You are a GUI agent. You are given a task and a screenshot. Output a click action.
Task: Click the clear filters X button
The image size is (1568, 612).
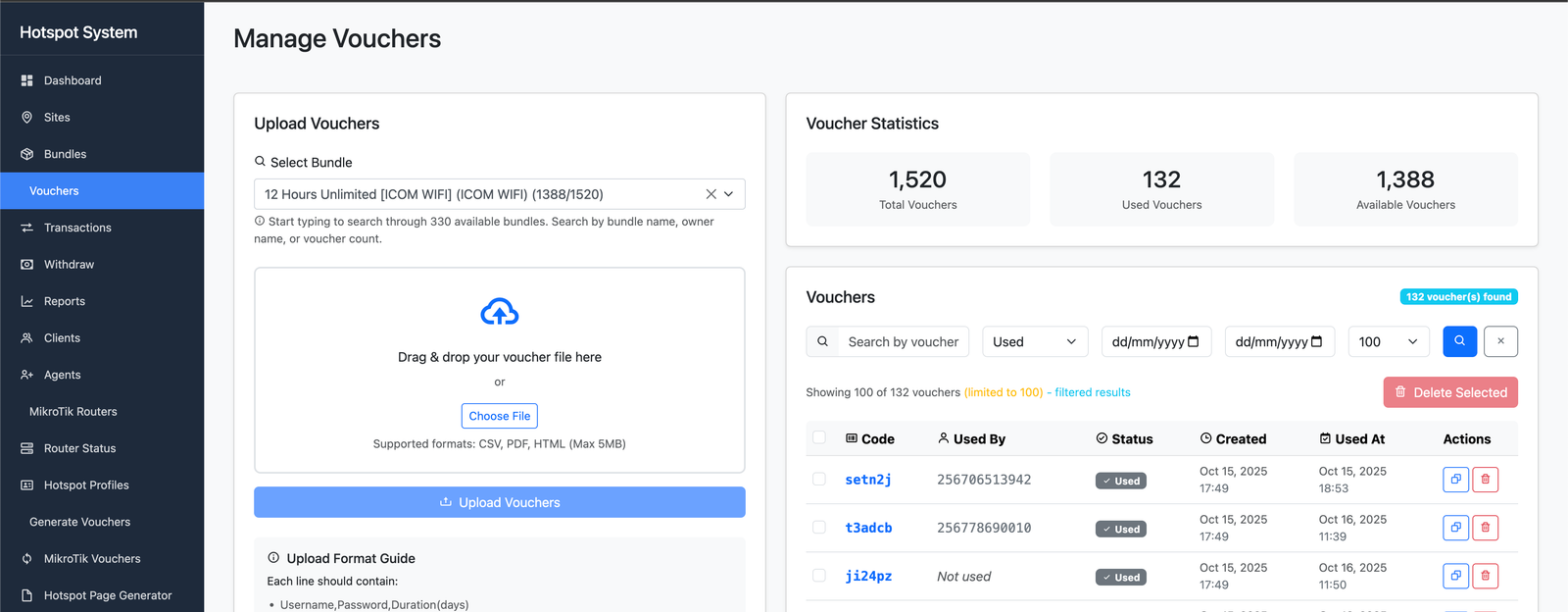(x=1501, y=341)
